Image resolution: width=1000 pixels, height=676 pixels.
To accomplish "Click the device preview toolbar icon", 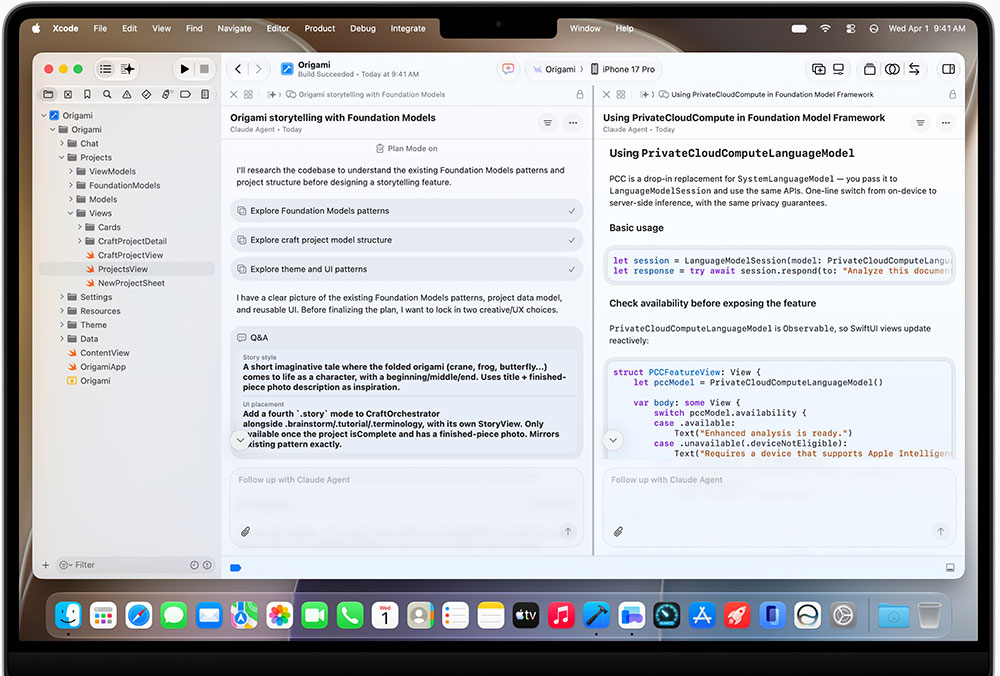I will [839, 69].
